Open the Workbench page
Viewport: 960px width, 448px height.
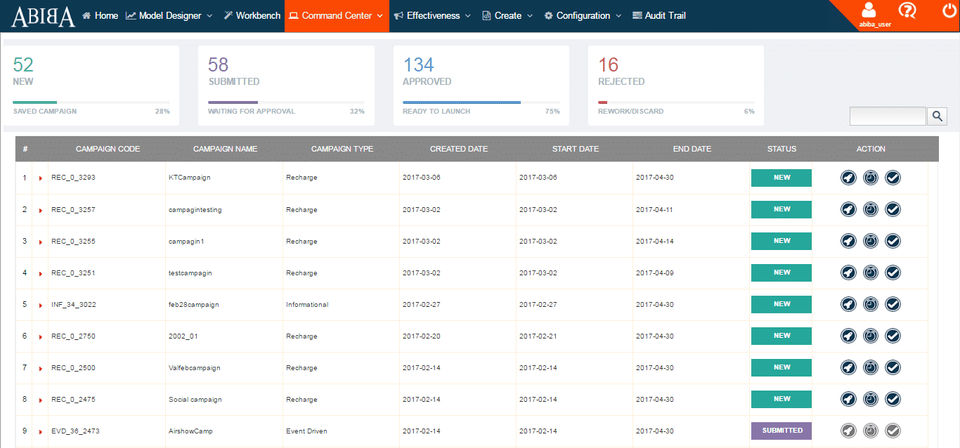pyautogui.click(x=252, y=16)
